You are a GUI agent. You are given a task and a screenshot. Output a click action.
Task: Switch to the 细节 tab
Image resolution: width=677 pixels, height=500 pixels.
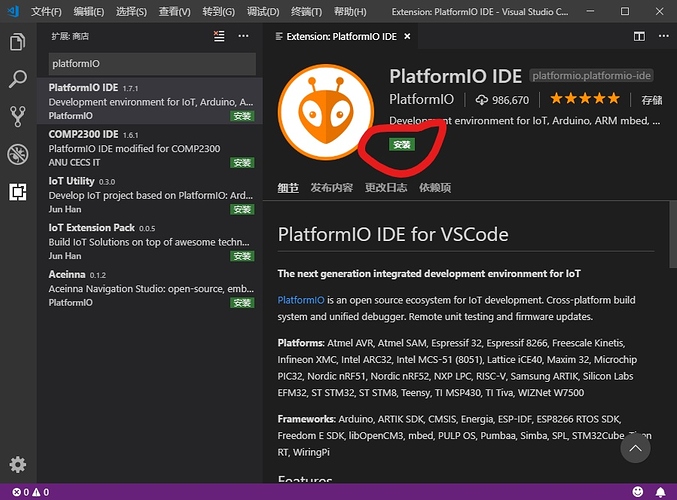click(288, 188)
